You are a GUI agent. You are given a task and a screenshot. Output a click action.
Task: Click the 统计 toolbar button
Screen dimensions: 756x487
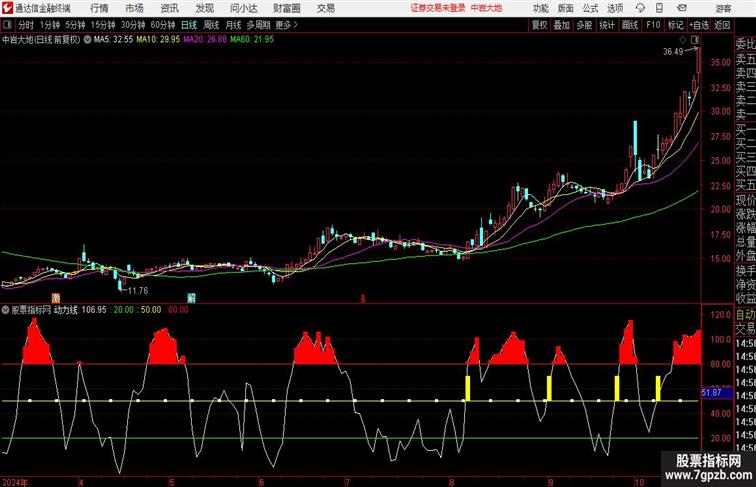point(607,25)
